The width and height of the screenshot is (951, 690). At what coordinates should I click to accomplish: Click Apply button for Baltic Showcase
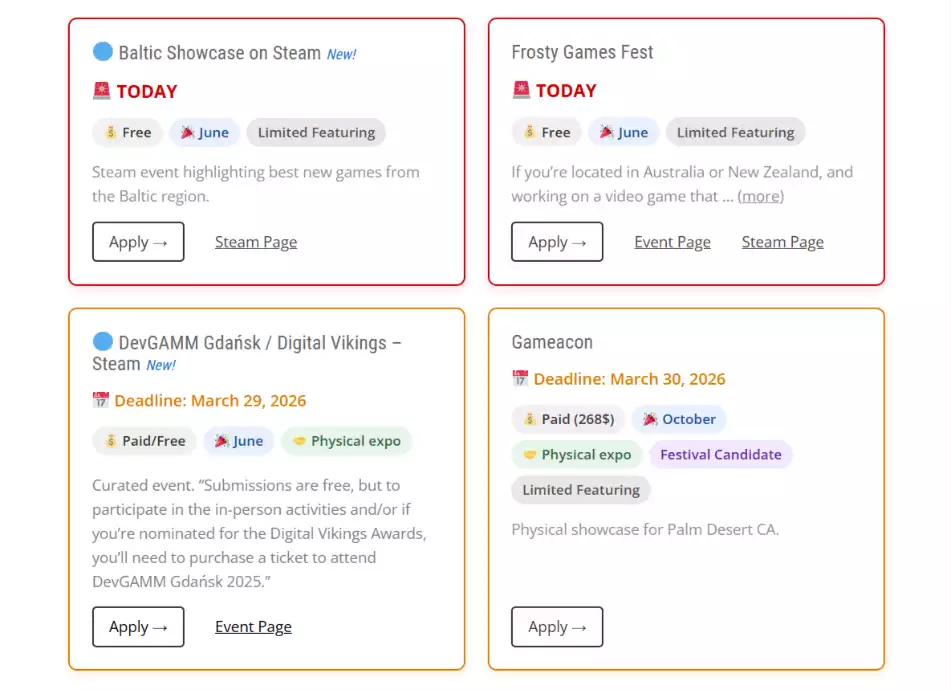click(x=138, y=242)
